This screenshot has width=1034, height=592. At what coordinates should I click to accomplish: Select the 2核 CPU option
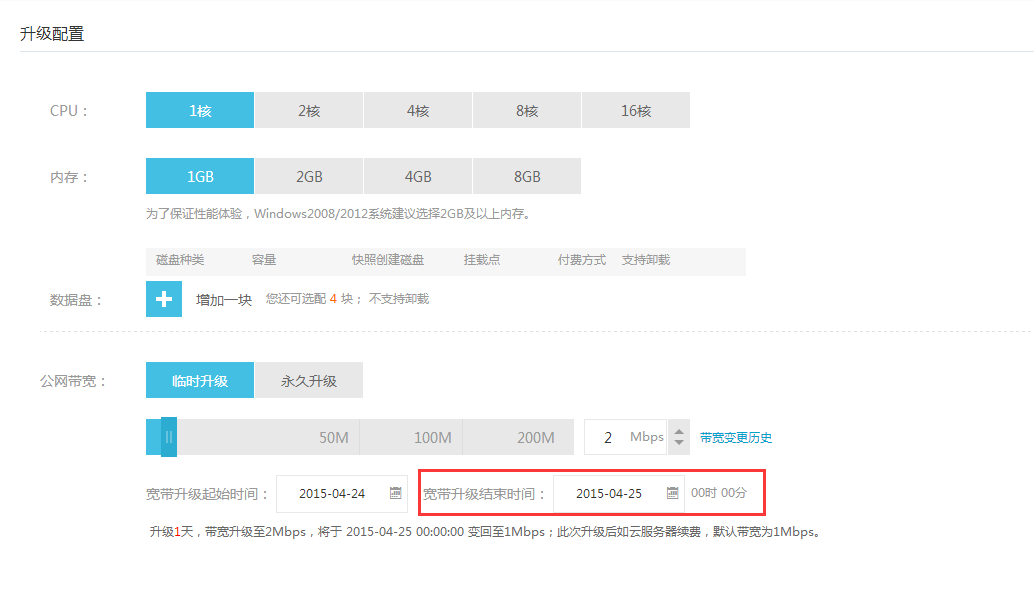(309, 110)
